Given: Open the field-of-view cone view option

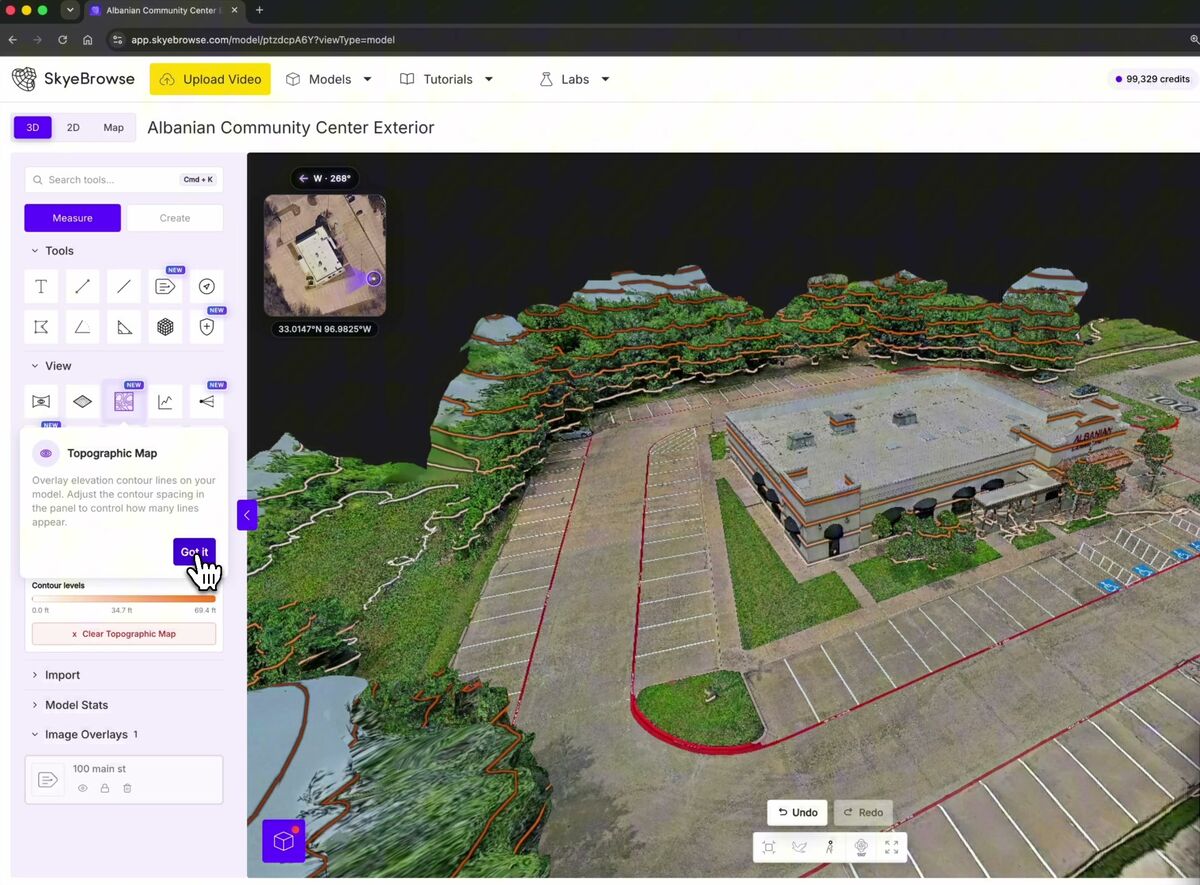Looking at the screenshot, I should (206, 402).
